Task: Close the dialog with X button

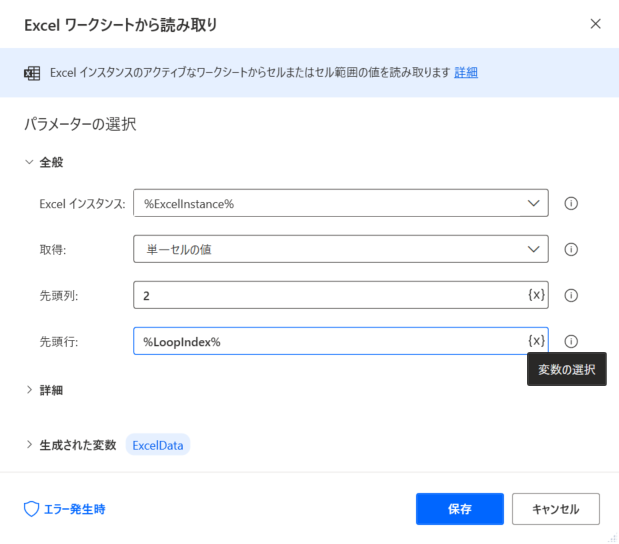Action: 595,24
